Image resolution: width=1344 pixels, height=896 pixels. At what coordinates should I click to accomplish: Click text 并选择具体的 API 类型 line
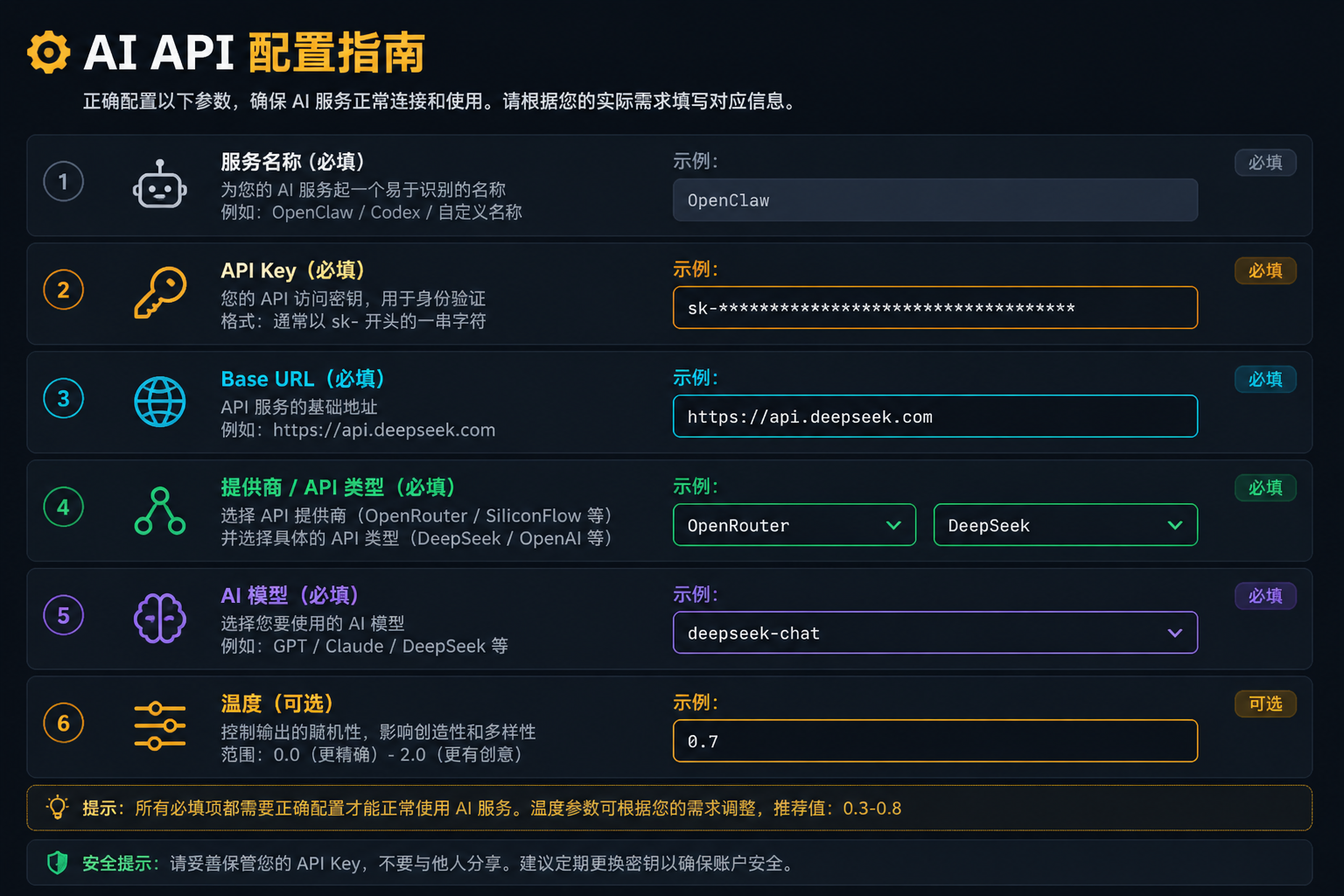[416, 538]
